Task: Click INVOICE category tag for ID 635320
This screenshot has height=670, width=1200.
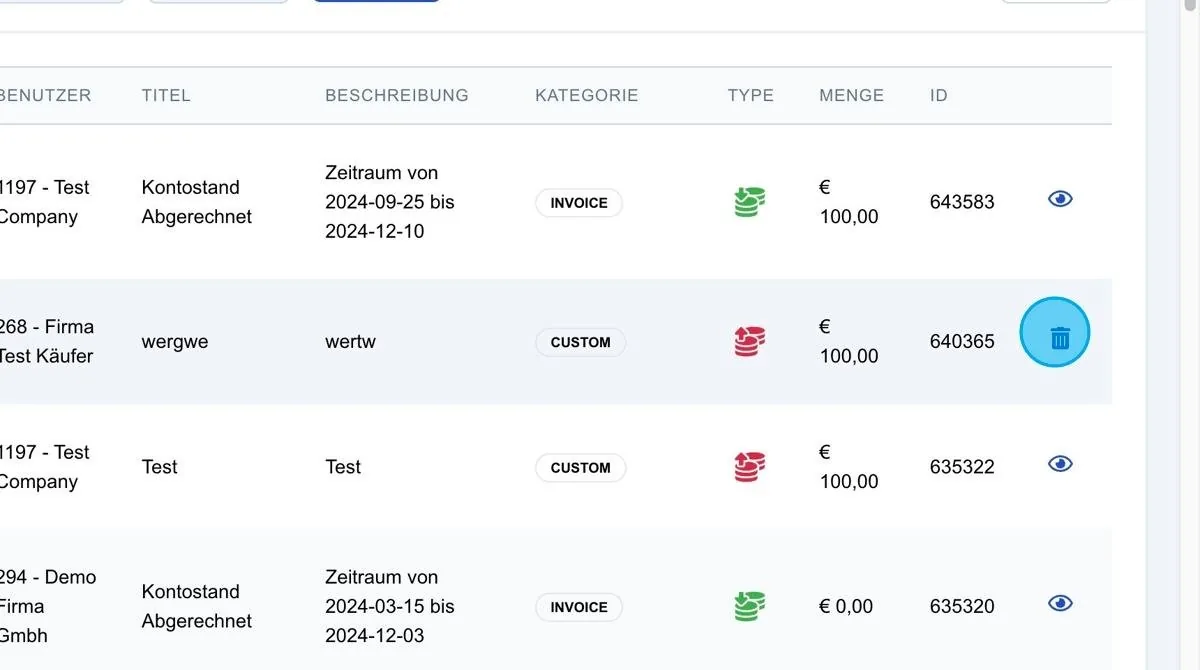Action: 579,607
